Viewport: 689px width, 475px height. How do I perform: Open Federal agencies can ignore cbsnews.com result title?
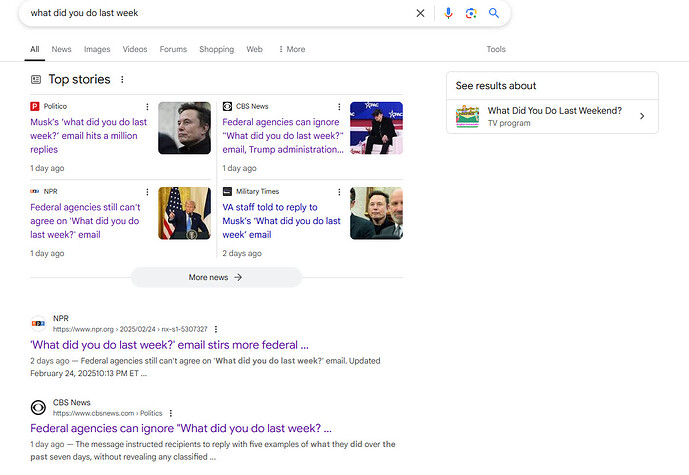pos(181,428)
